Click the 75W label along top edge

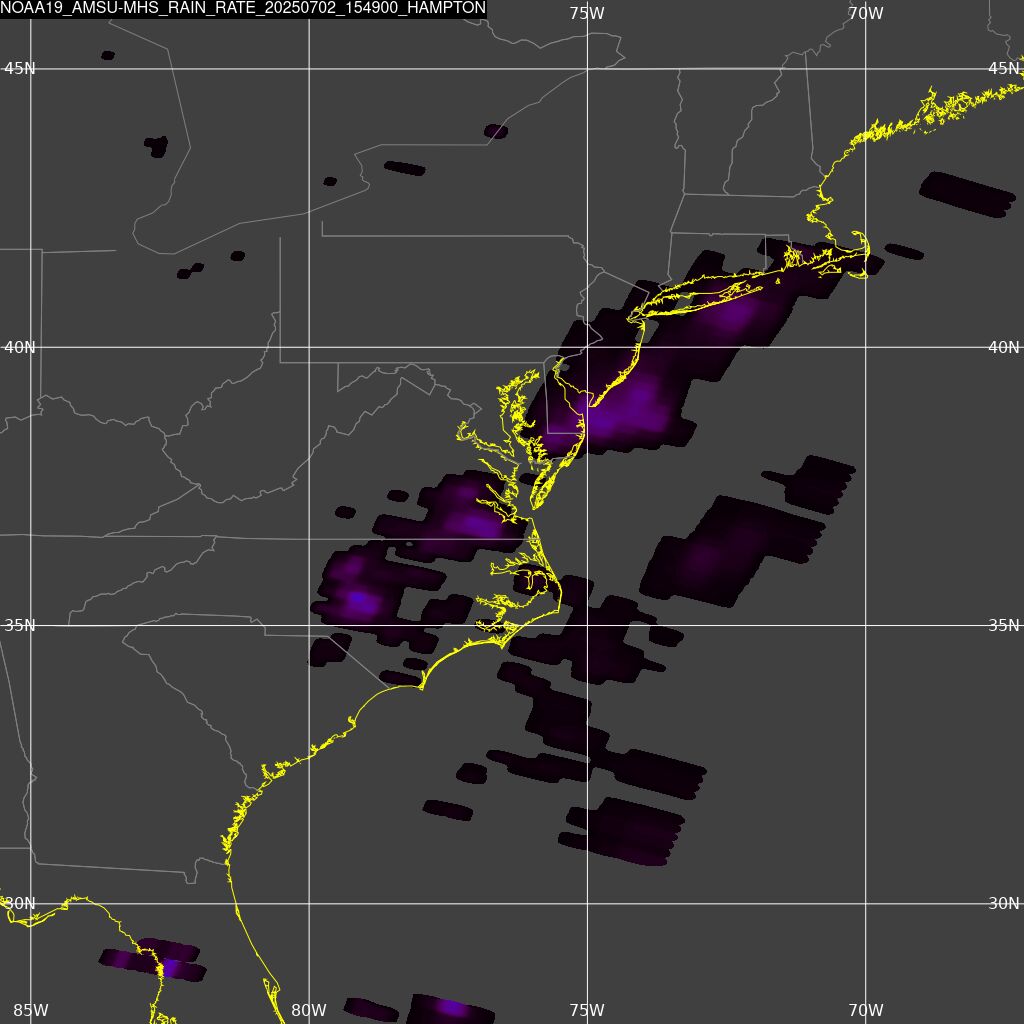587,13
